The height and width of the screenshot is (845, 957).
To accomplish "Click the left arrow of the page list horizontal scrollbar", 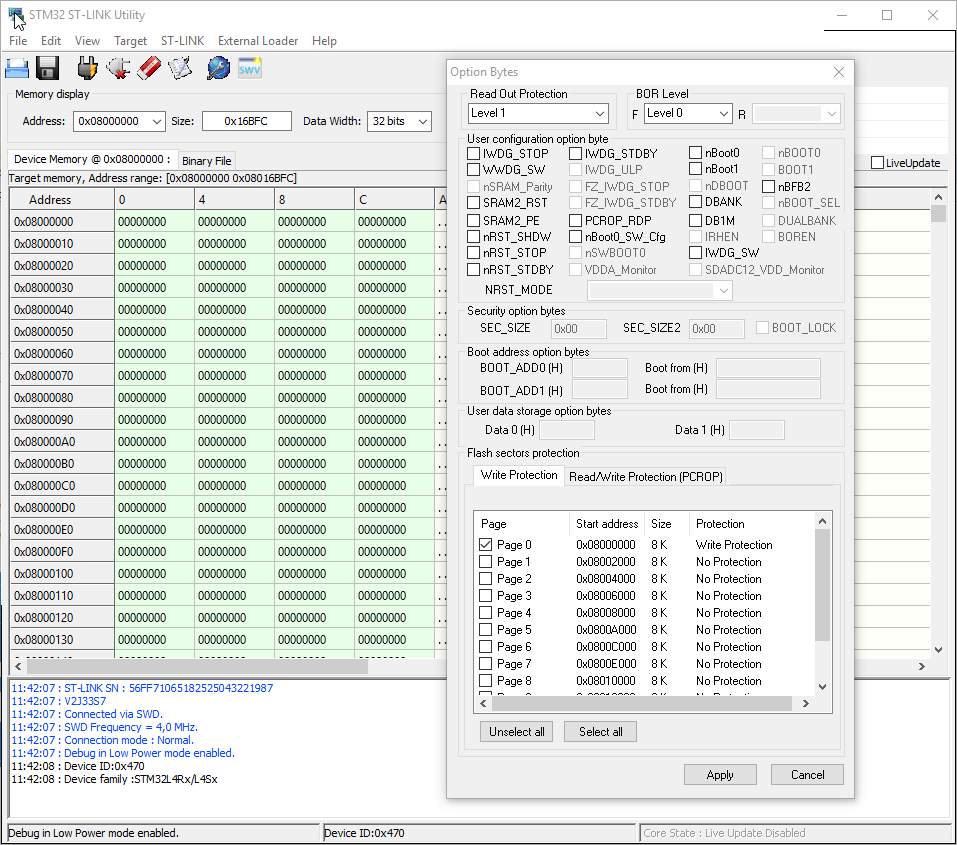I will (483, 703).
